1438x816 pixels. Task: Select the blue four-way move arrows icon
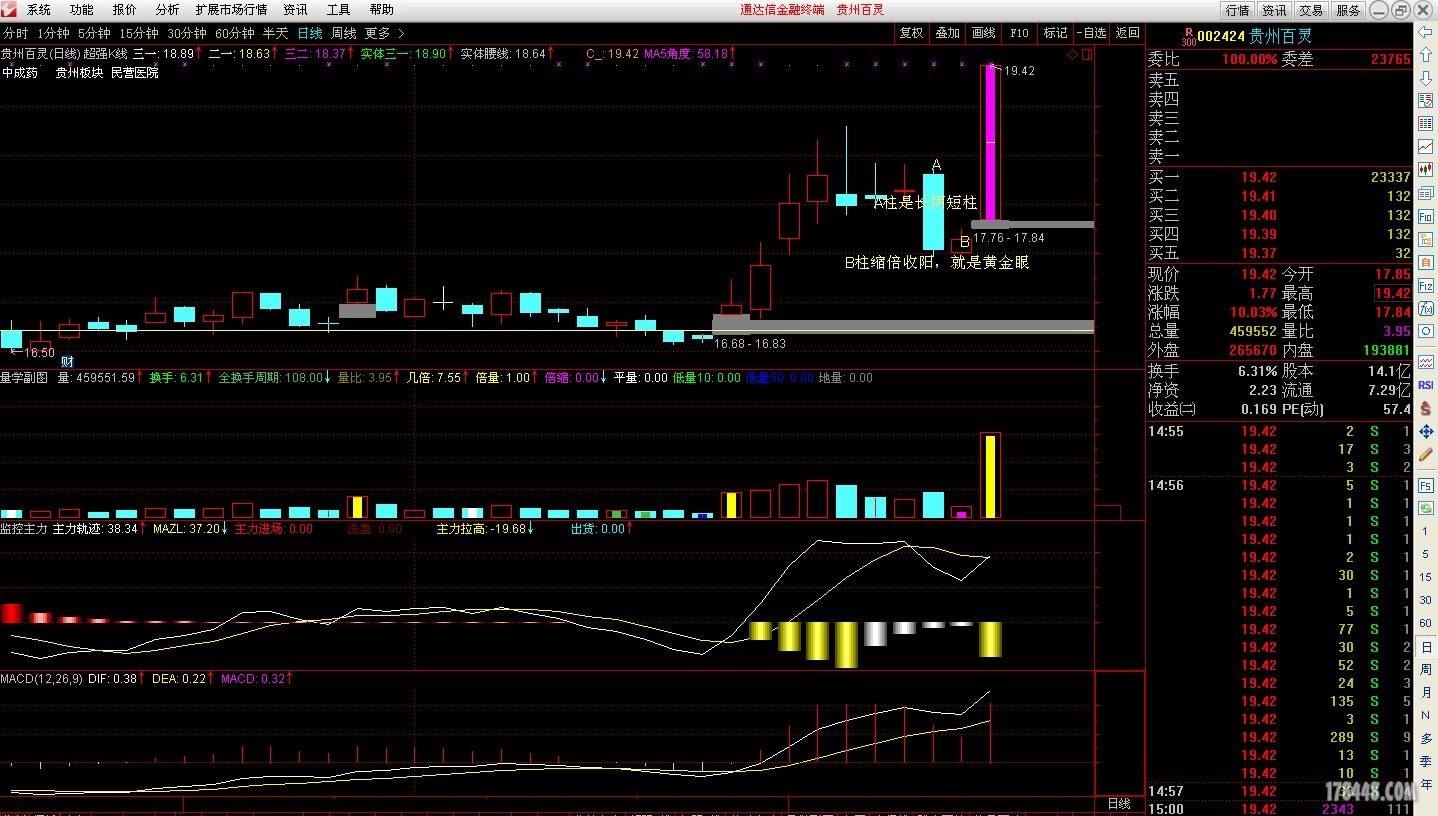click(1425, 432)
